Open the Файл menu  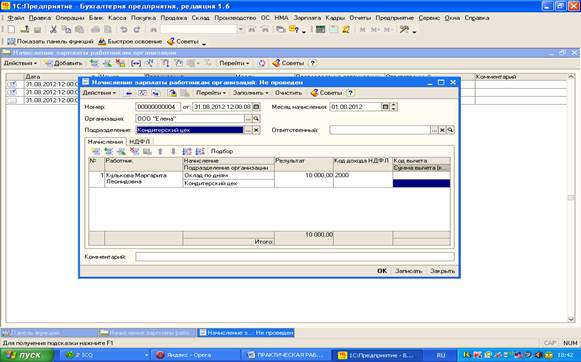click(x=16, y=18)
